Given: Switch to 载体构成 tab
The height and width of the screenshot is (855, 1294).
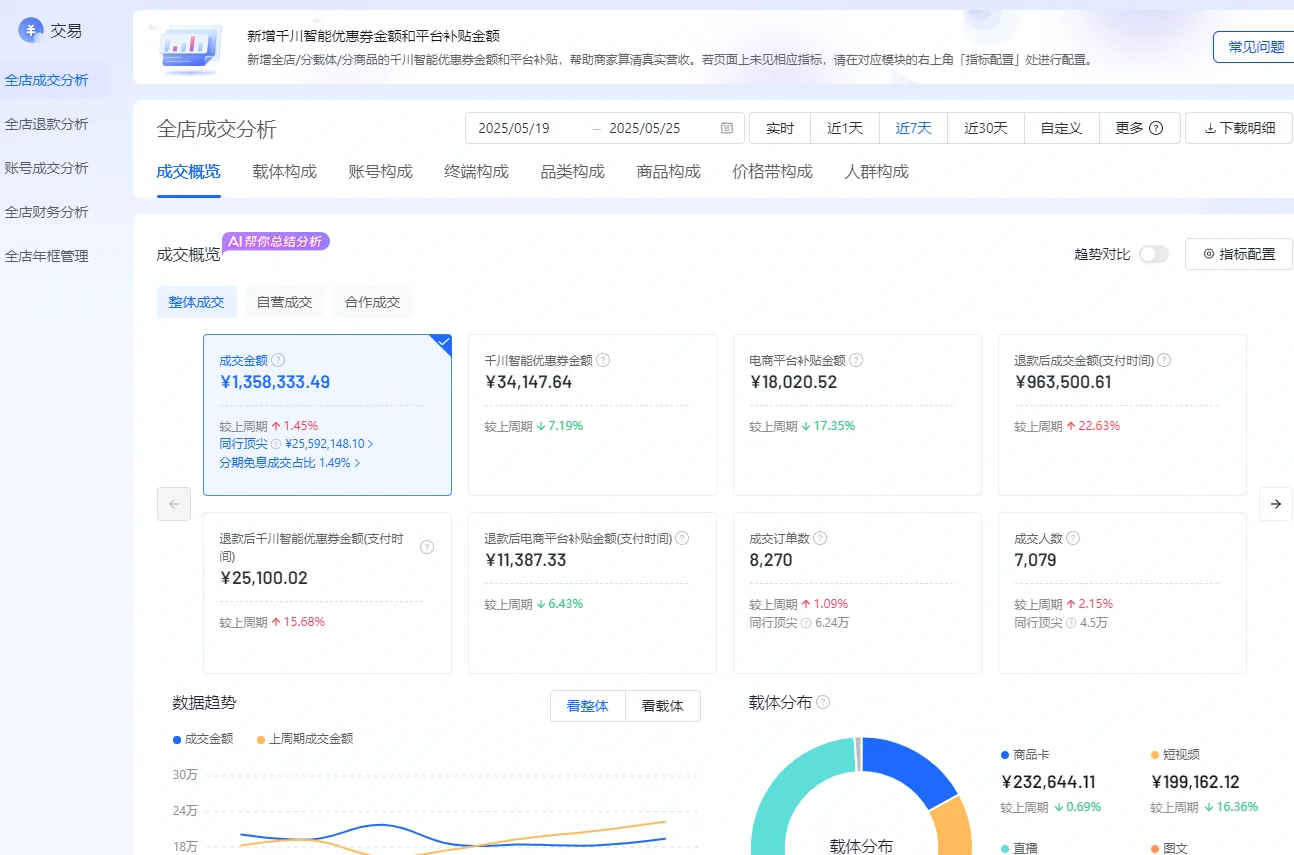Looking at the screenshot, I should (285, 172).
